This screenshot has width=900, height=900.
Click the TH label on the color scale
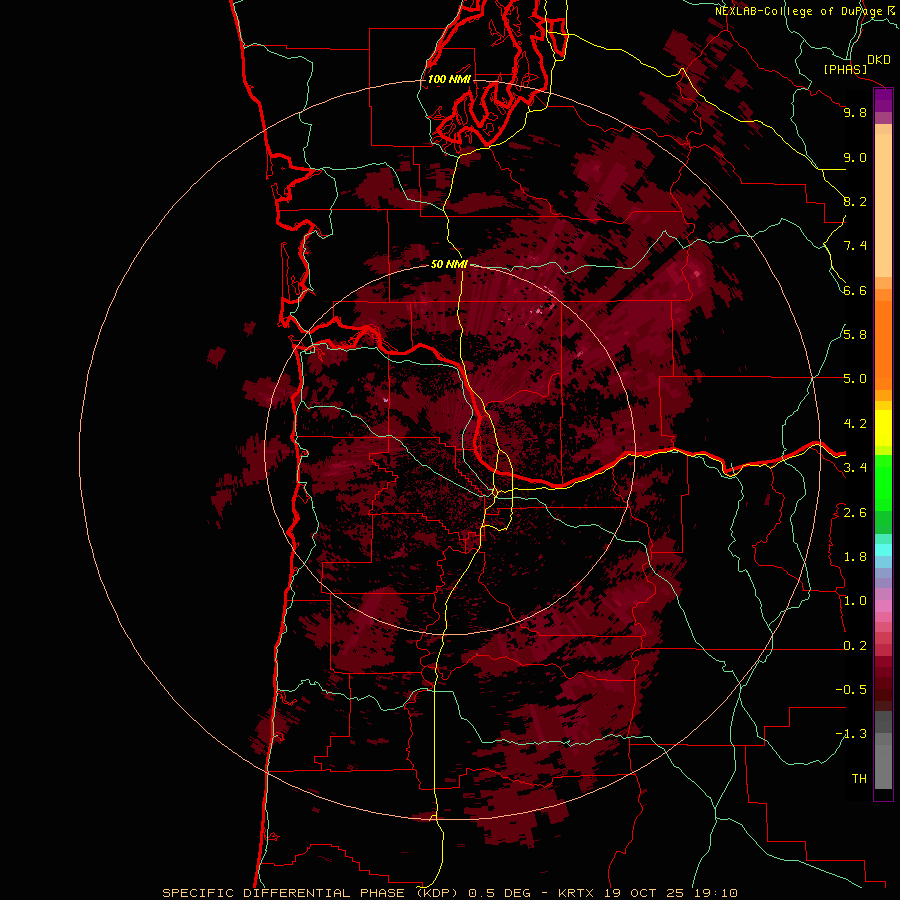[x=859, y=779]
